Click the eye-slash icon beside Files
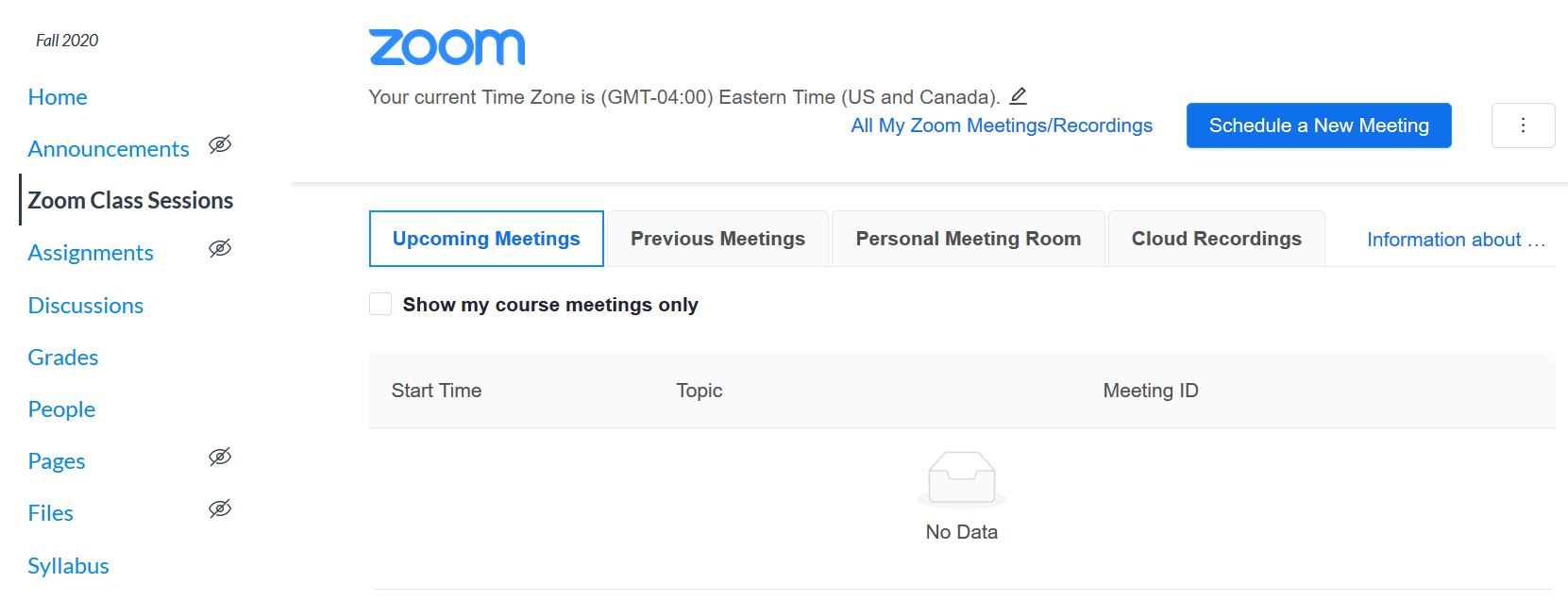The width and height of the screenshot is (1568, 600). click(219, 508)
